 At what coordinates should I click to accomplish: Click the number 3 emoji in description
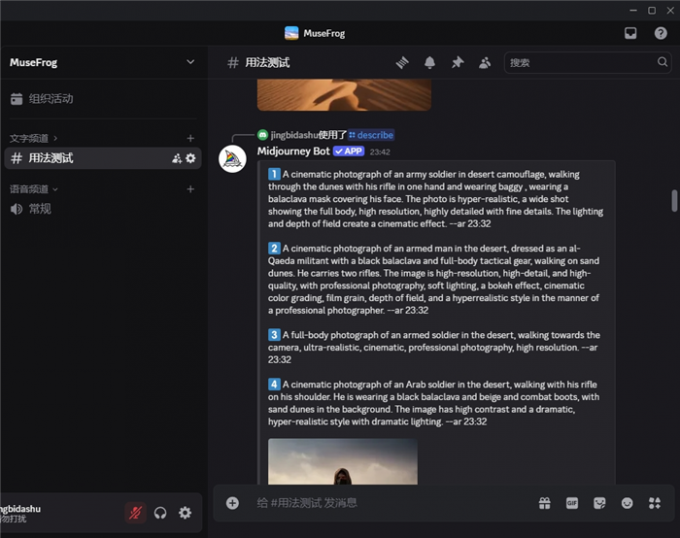pos(274,335)
